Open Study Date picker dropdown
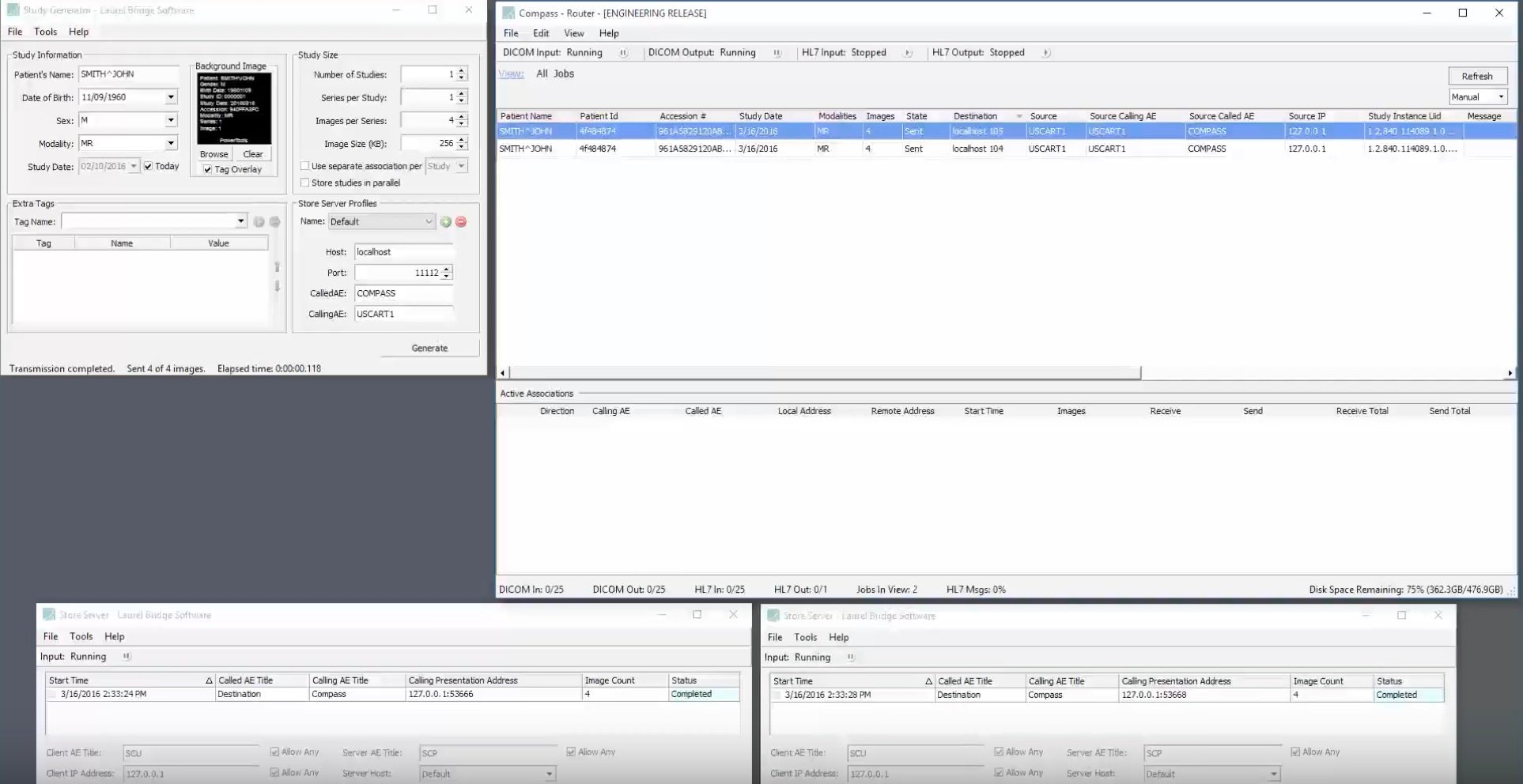 pyautogui.click(x=134, y=166)
